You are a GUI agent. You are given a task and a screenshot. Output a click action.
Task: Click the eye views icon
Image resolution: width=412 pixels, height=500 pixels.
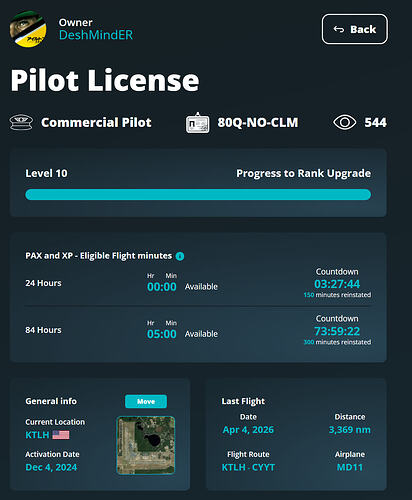[345, 122]
